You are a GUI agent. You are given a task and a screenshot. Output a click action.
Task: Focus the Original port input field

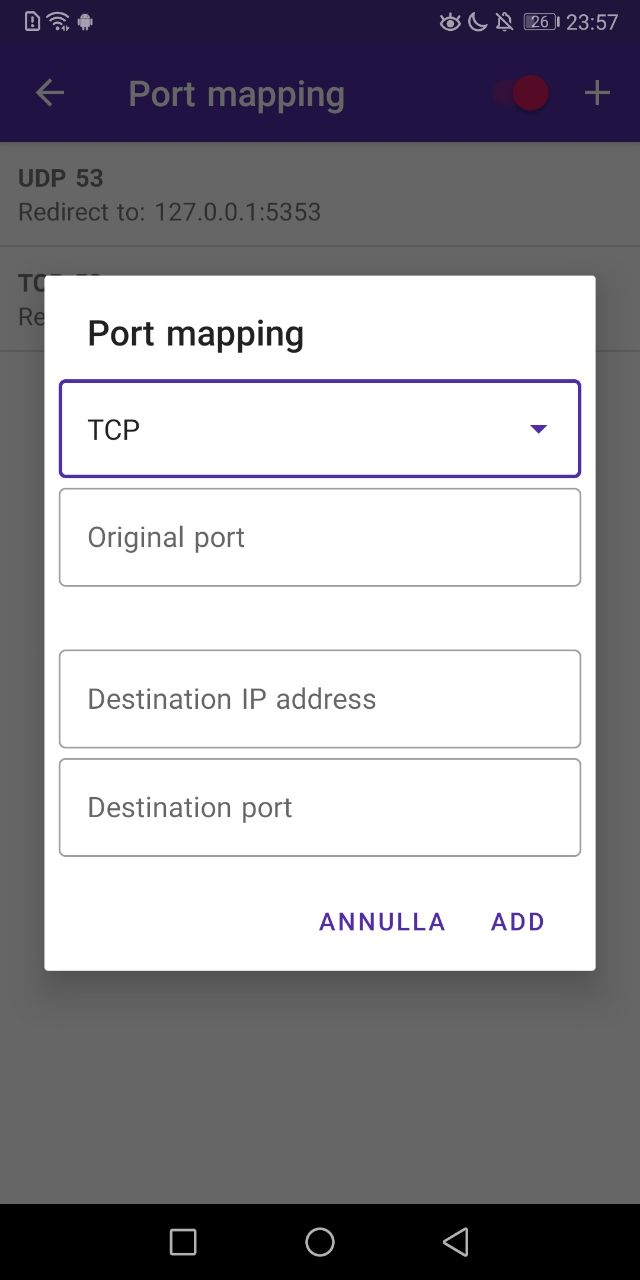point(320,537)
